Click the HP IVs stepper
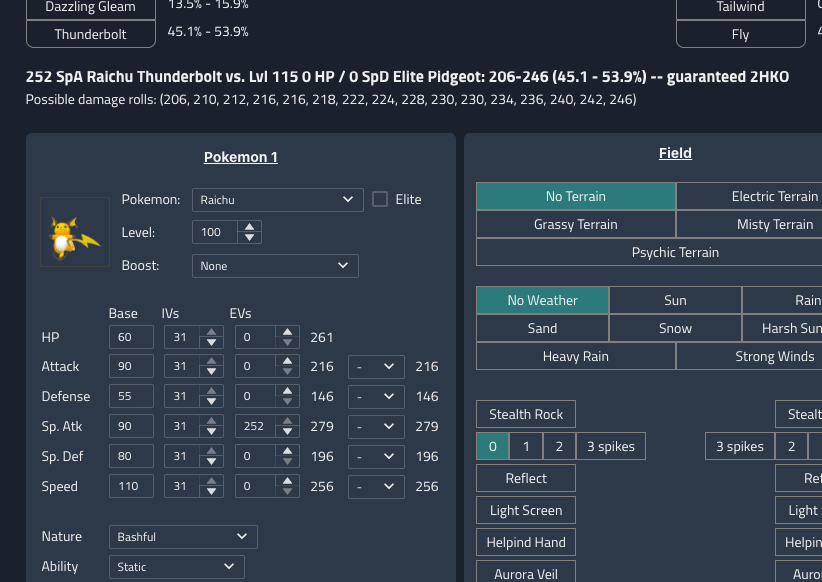The image size is (822, 582). pyautogui.click(x=211, y=337)
